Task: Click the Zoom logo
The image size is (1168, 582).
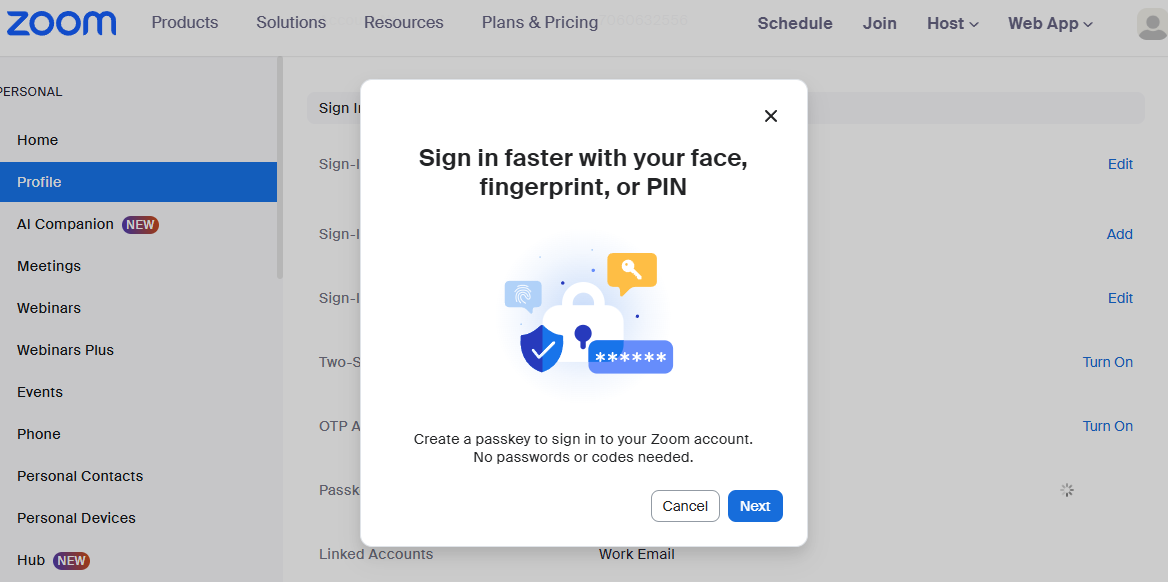Action: pyautogui.click(x=61, y=23)
